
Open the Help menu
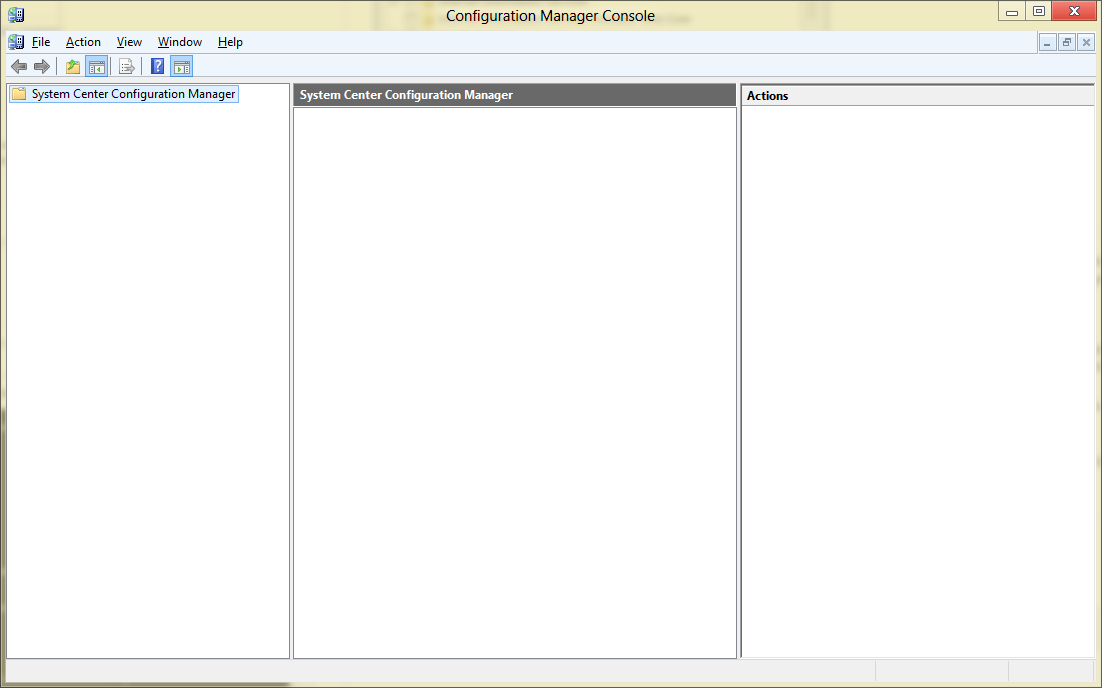point(230,42)
